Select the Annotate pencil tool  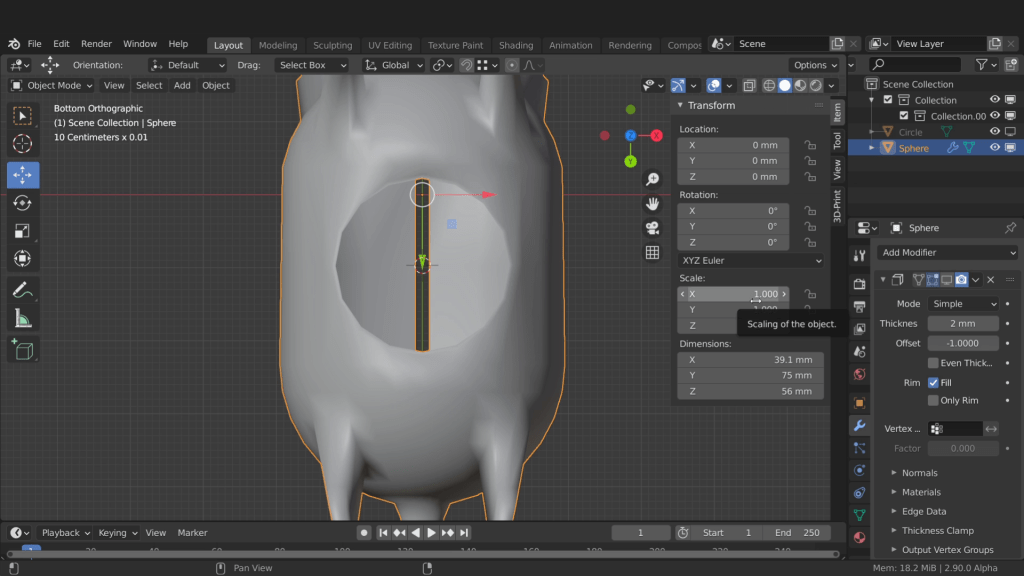point(23,290)
